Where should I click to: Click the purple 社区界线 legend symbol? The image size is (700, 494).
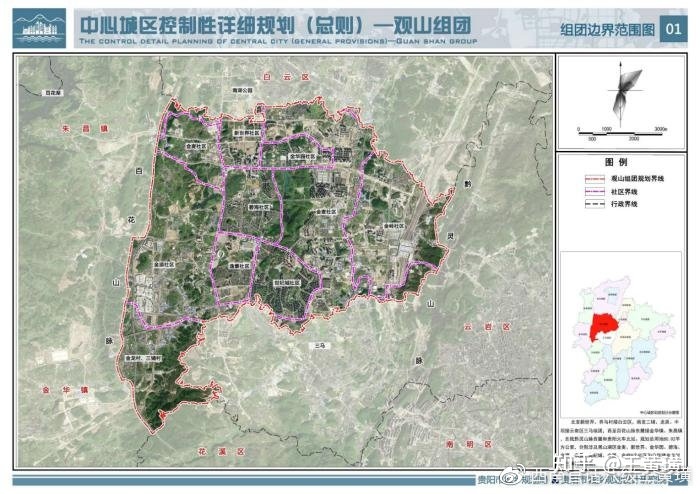[595, 192]
